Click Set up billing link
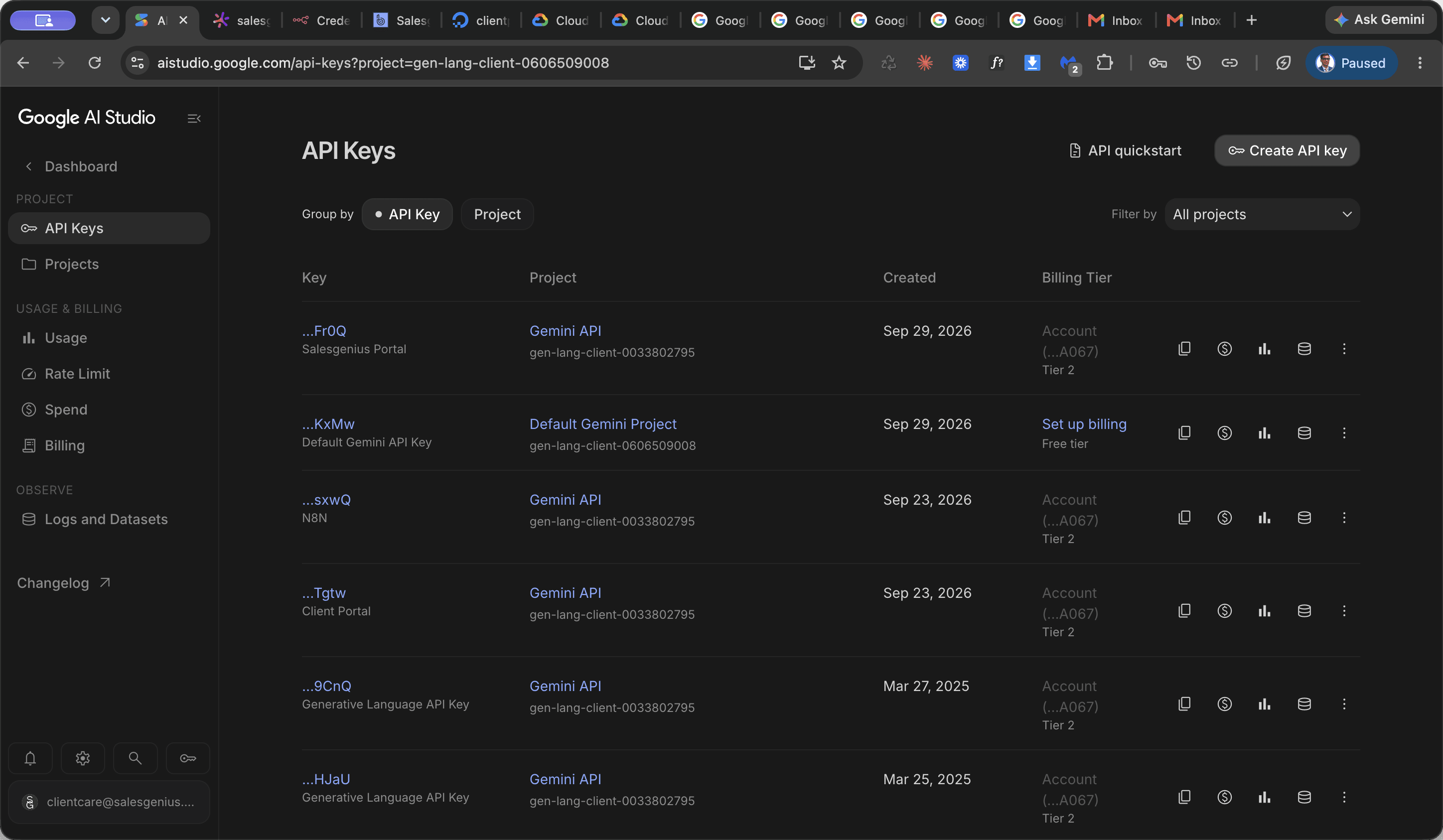This screenshot has height=840, width=1443. pos(1083,424)
